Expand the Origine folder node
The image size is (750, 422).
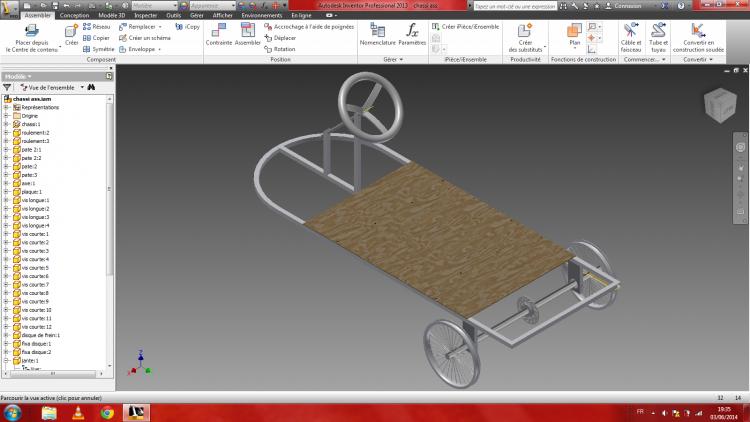point(6,116)
